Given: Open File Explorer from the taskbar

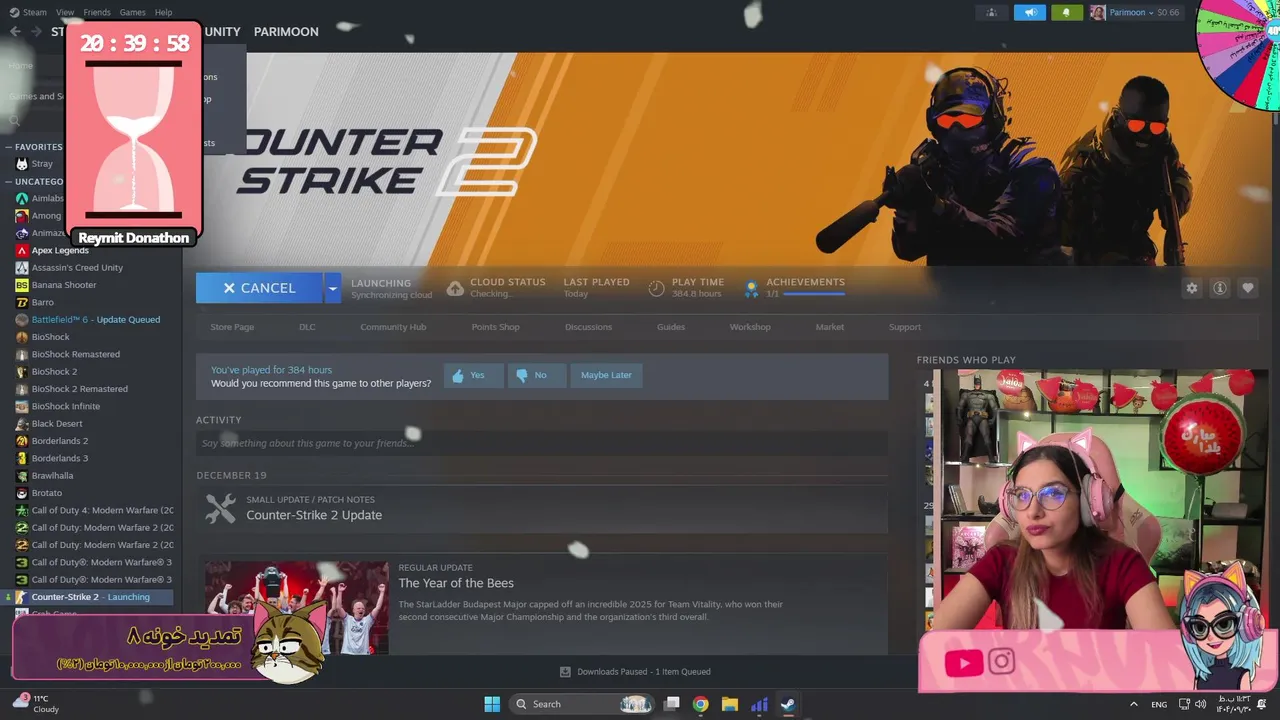Looking at the screenshot, I should click(x=730, y=704).
